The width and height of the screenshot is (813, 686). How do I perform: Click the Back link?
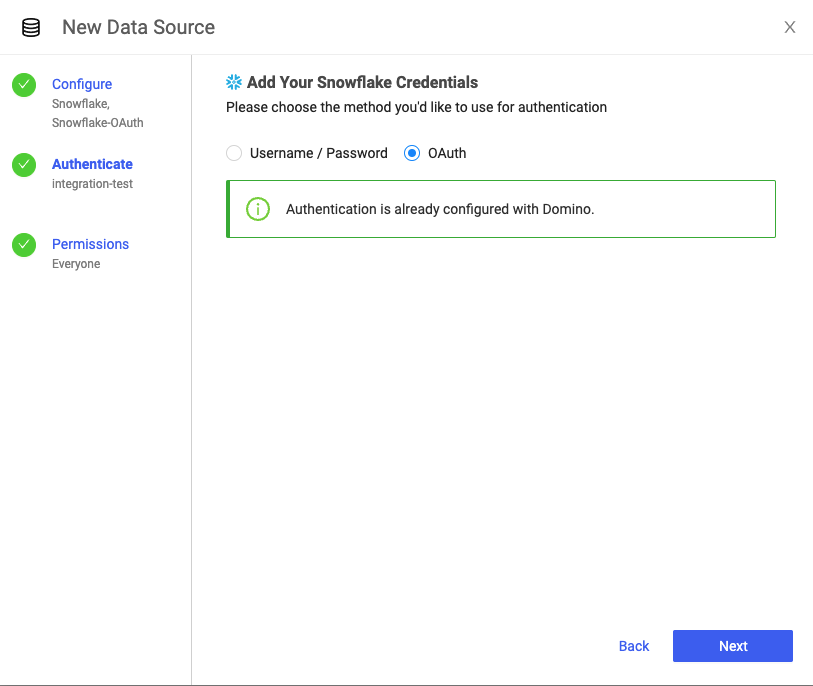coord(634,646)
